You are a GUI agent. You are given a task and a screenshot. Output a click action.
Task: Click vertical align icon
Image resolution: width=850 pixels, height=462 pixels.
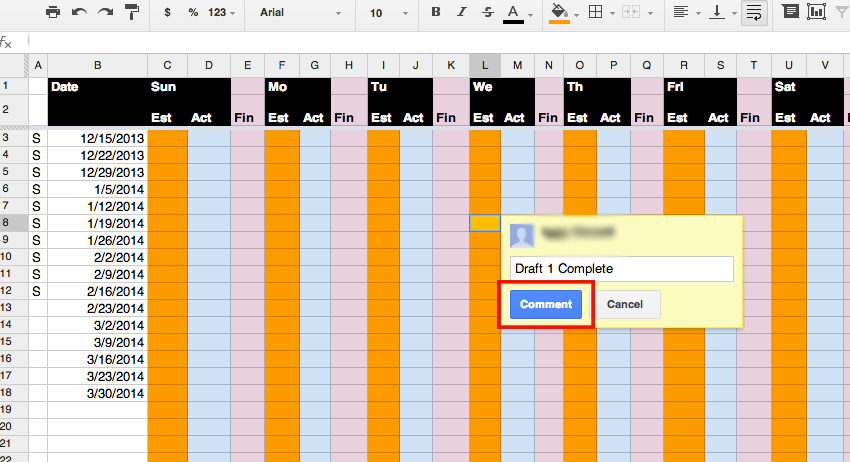click(x=717, y=12)
